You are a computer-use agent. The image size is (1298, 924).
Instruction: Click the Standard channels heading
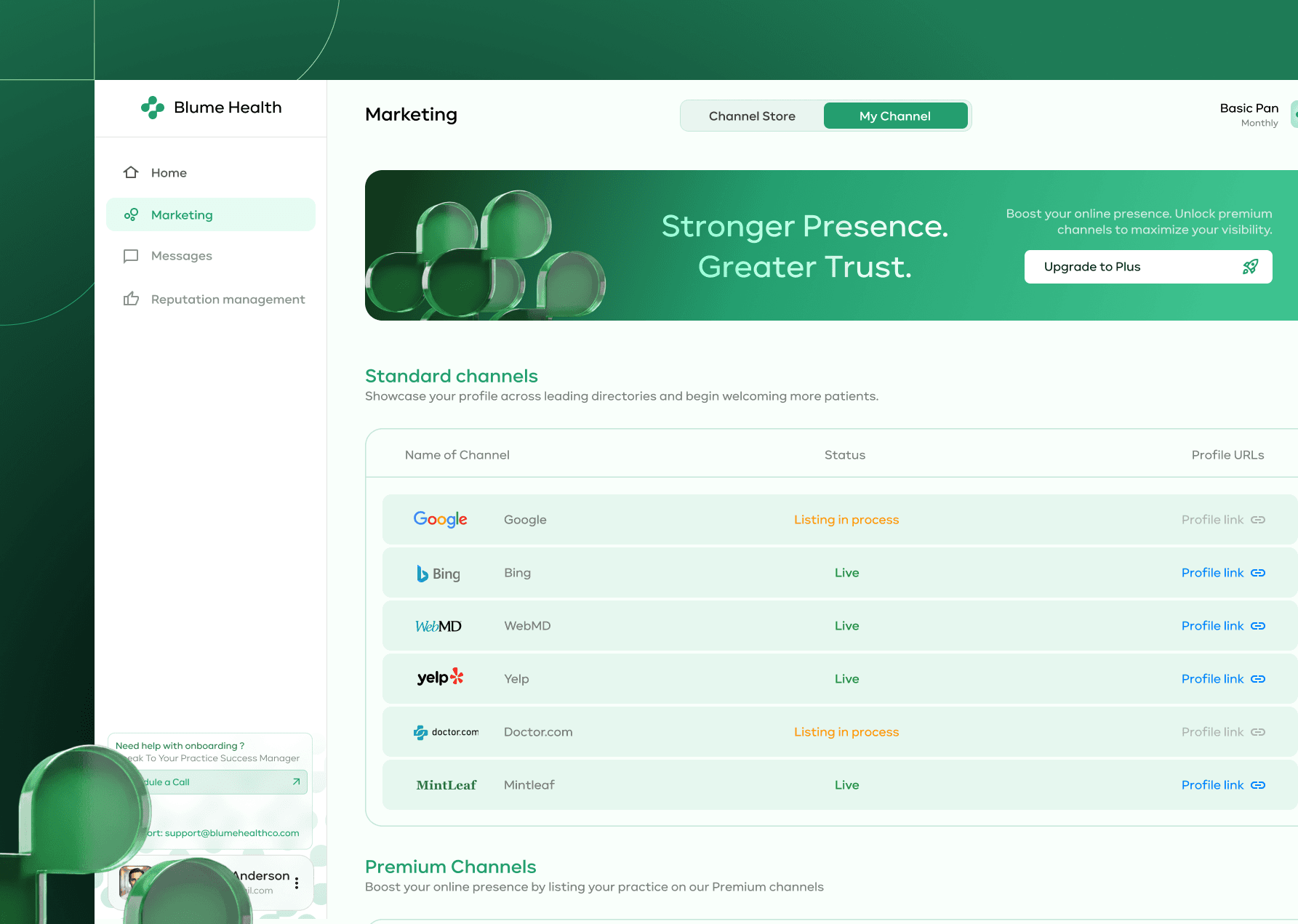[452, 376]
